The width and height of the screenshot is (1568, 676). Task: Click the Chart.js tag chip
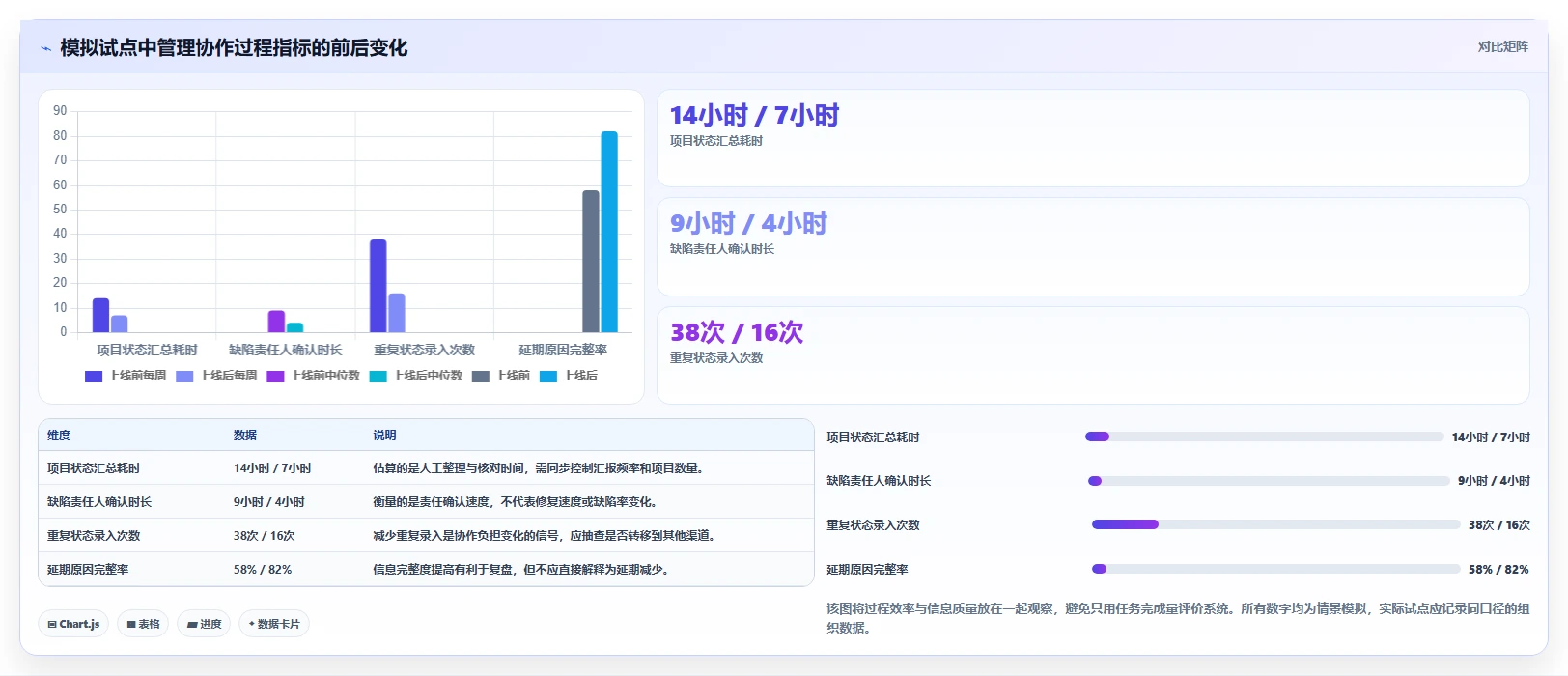[73, 624]
